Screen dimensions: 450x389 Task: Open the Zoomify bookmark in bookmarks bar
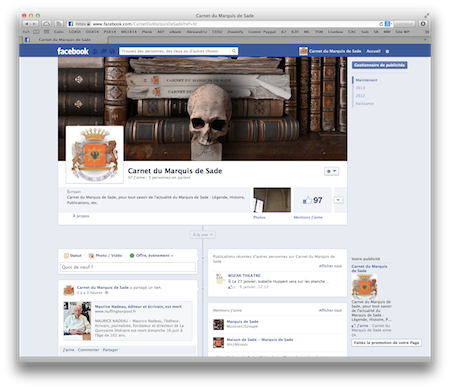[235, 32]
